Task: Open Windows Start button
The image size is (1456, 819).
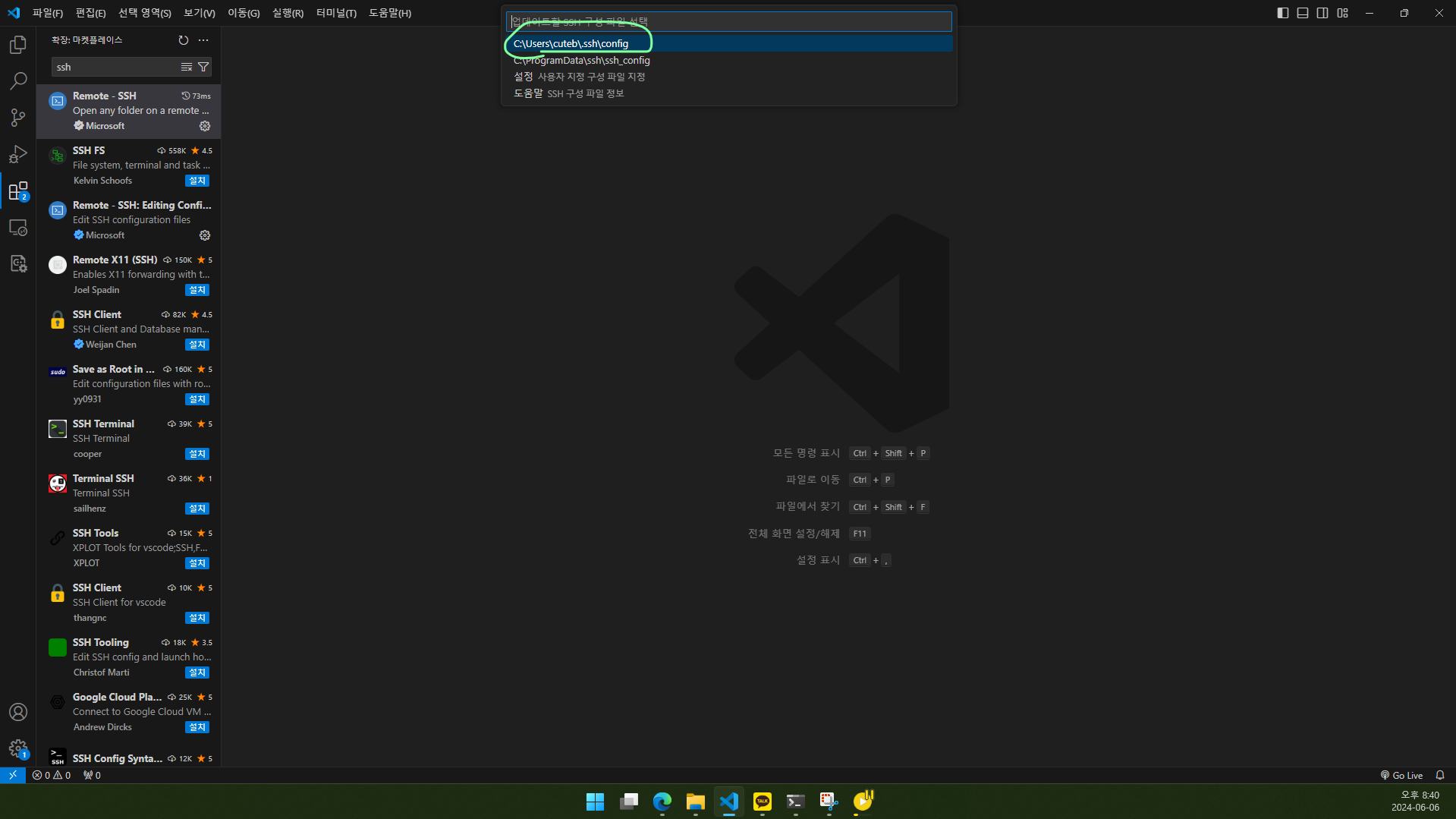Action: click(x=596, y=802)
